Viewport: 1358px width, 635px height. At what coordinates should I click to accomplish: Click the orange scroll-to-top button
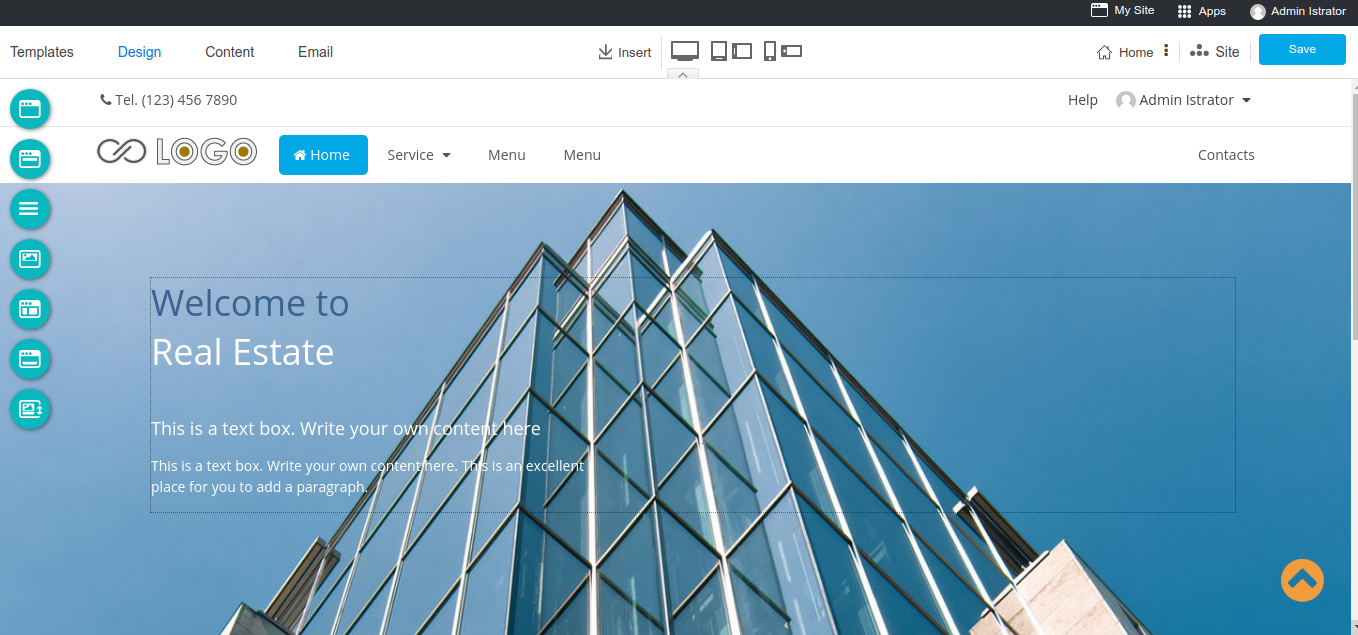(1302, 580)
